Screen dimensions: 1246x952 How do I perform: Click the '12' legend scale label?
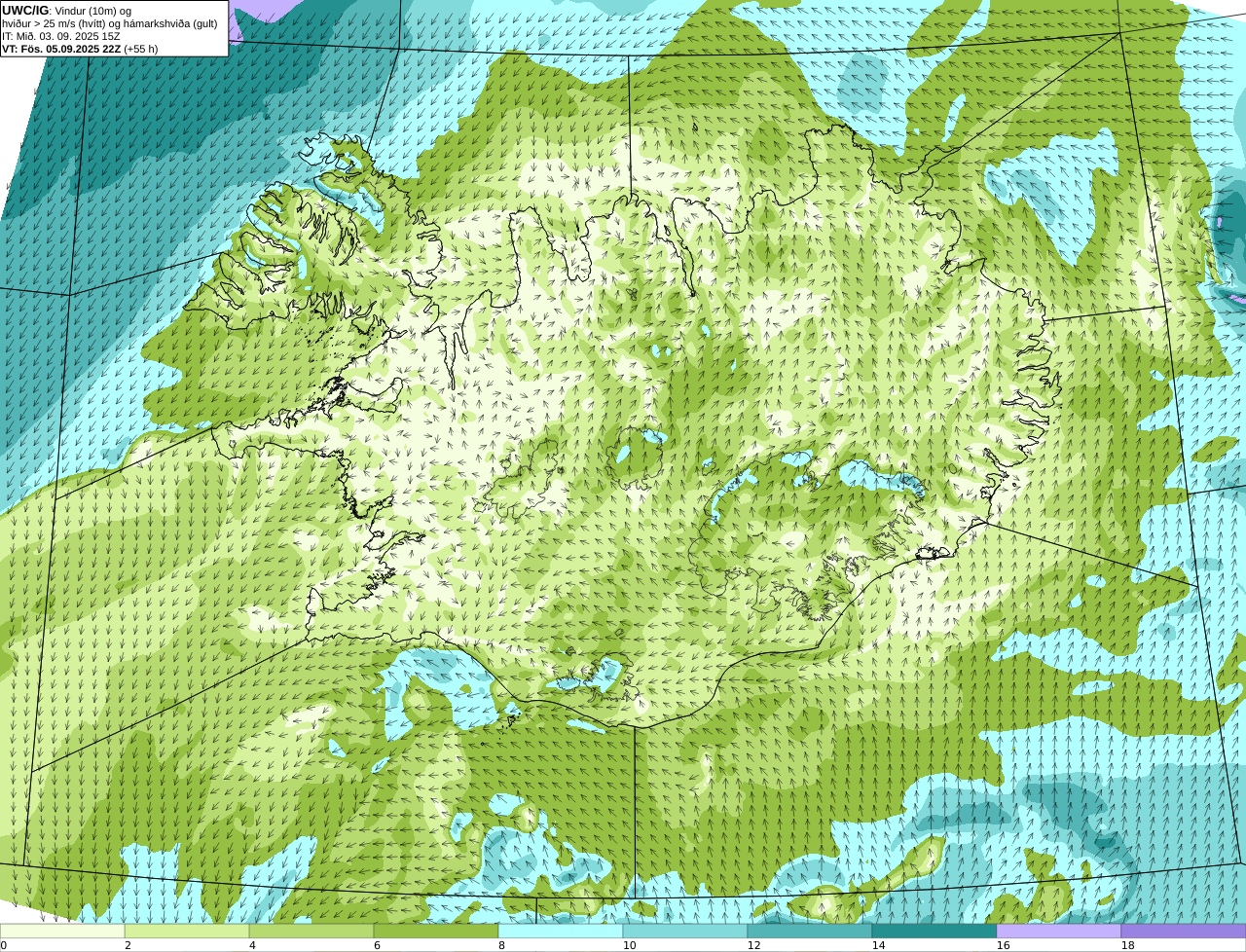pyautogui.click(x=753, y=945)
